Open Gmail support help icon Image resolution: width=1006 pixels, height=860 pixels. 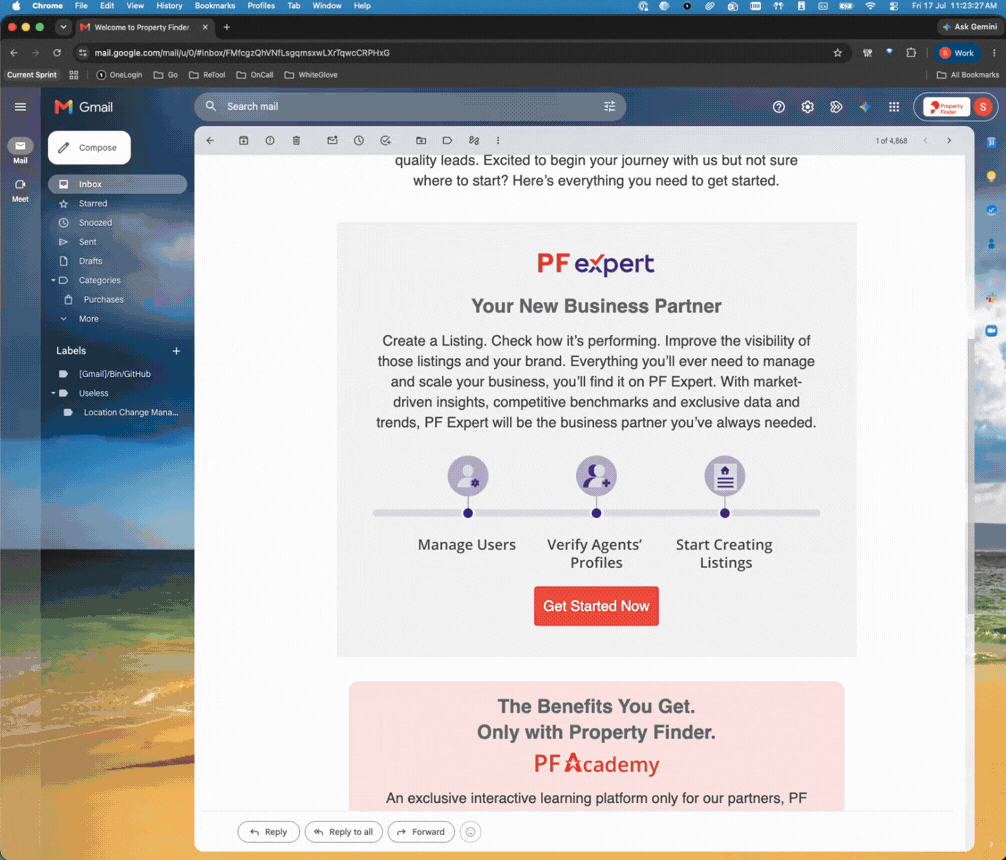click(779, 107)
